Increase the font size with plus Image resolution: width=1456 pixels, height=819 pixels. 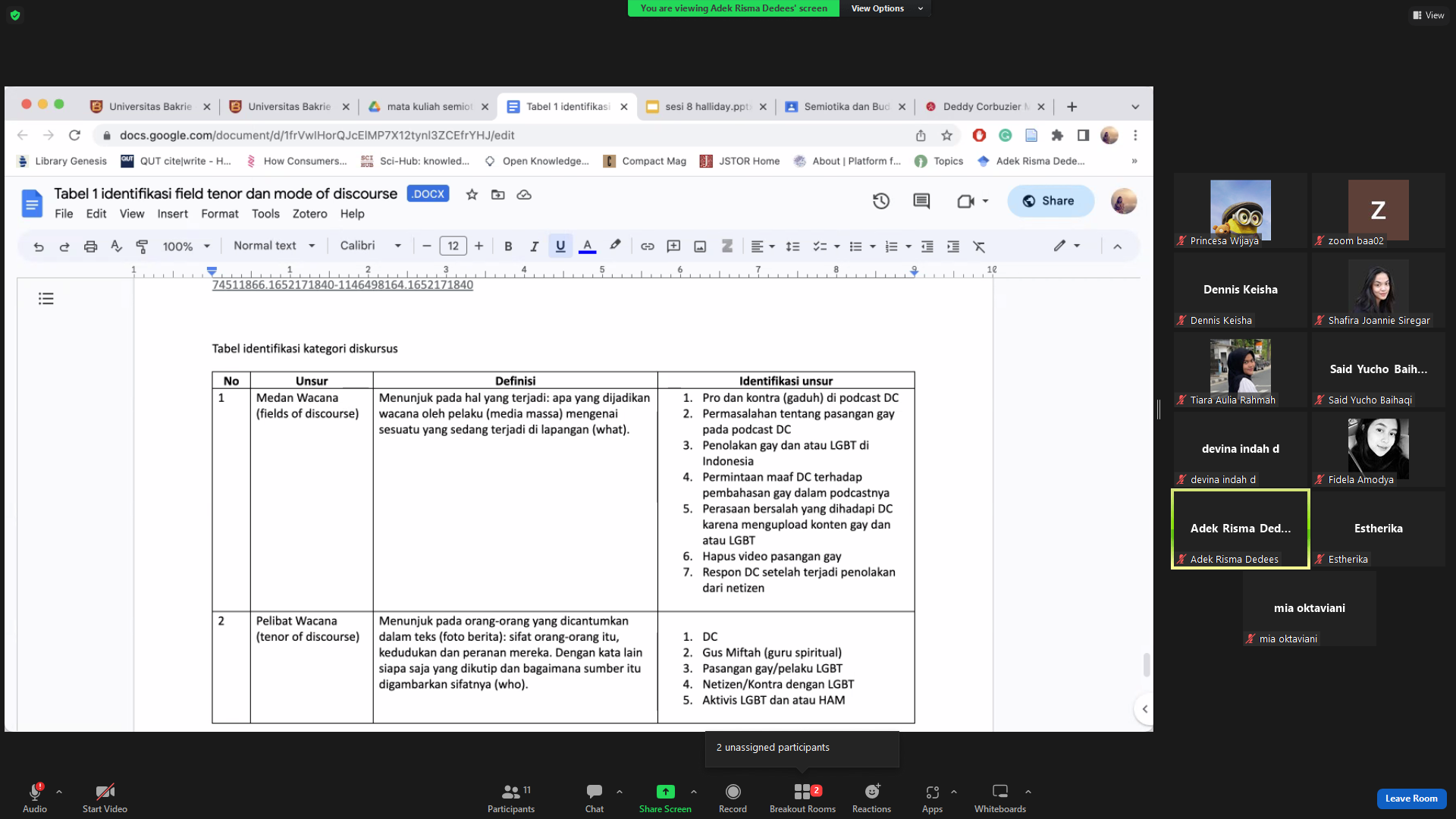pyautogui.click(x=479, y=246)
